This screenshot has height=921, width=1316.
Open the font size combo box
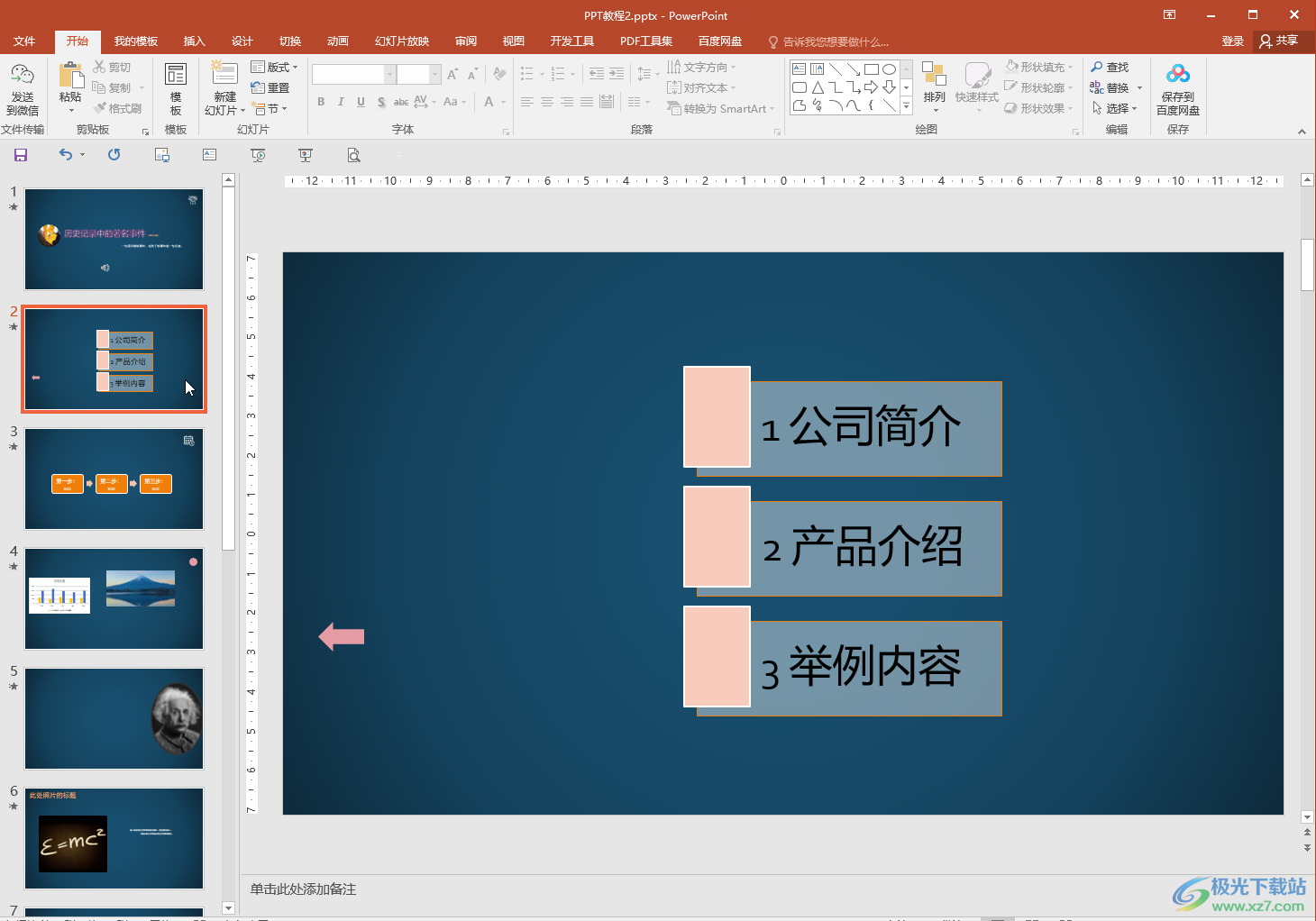point(419,74)
